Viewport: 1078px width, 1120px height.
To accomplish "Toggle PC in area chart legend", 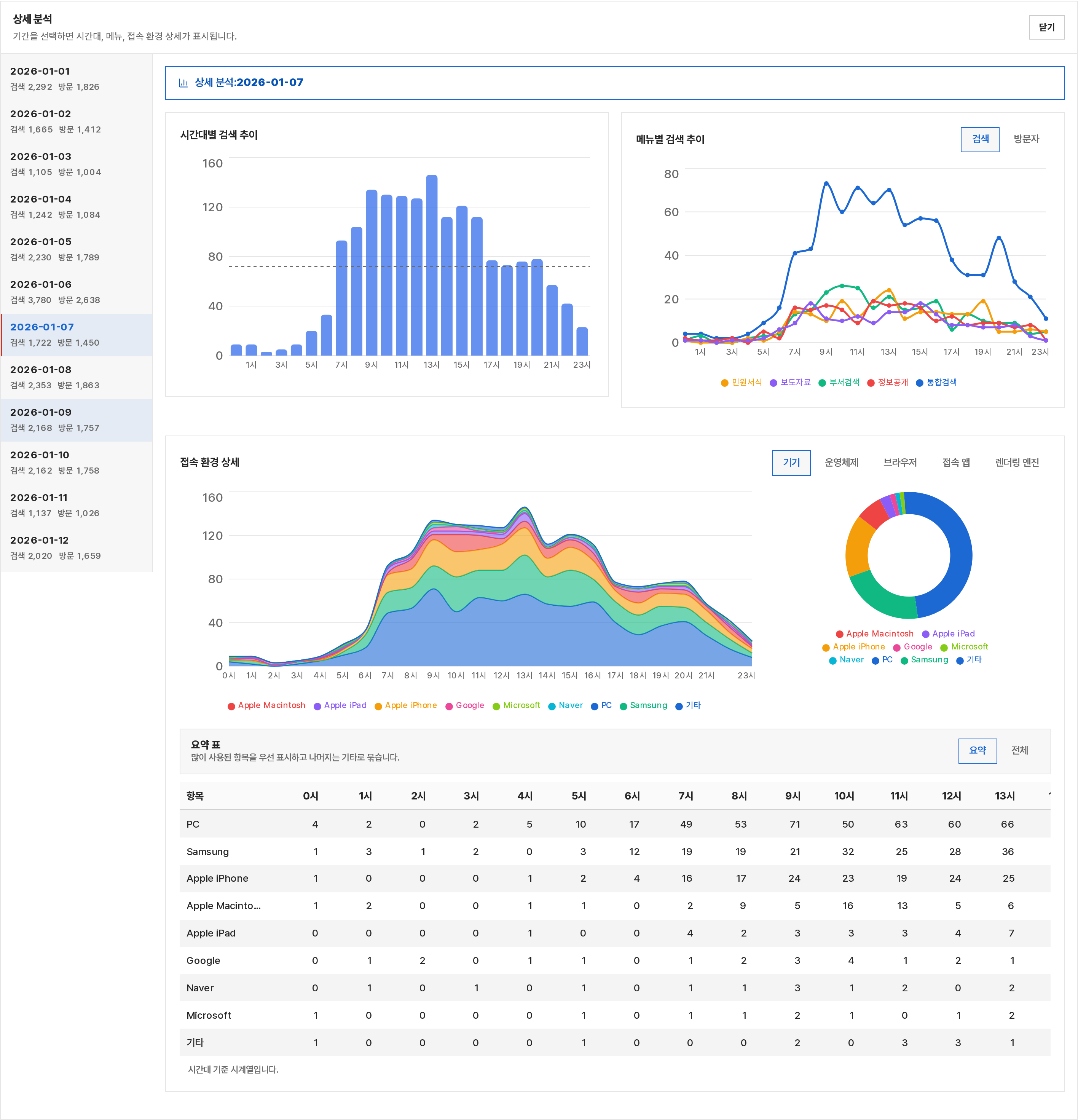I will coord(601,706).
